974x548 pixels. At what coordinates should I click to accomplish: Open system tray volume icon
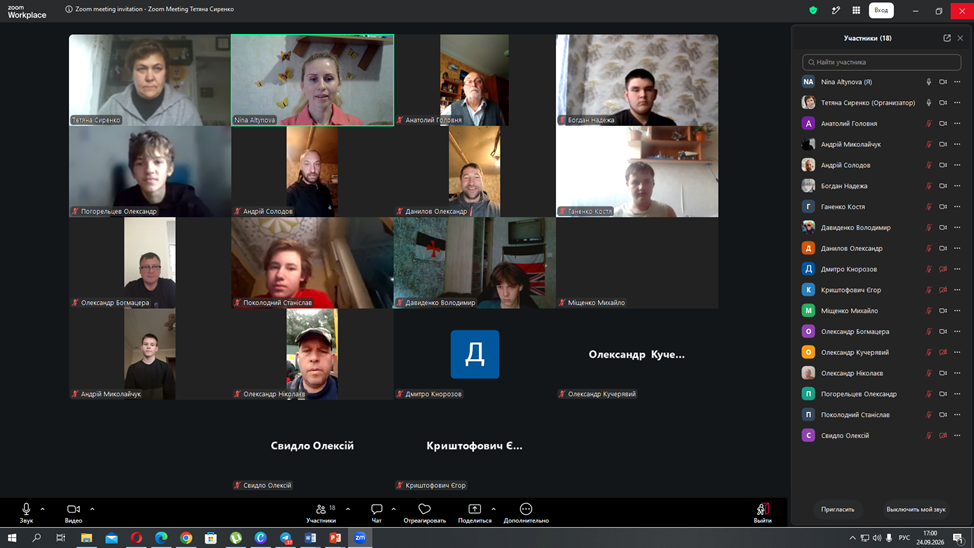pyautogui.click(x=876, y=538)
